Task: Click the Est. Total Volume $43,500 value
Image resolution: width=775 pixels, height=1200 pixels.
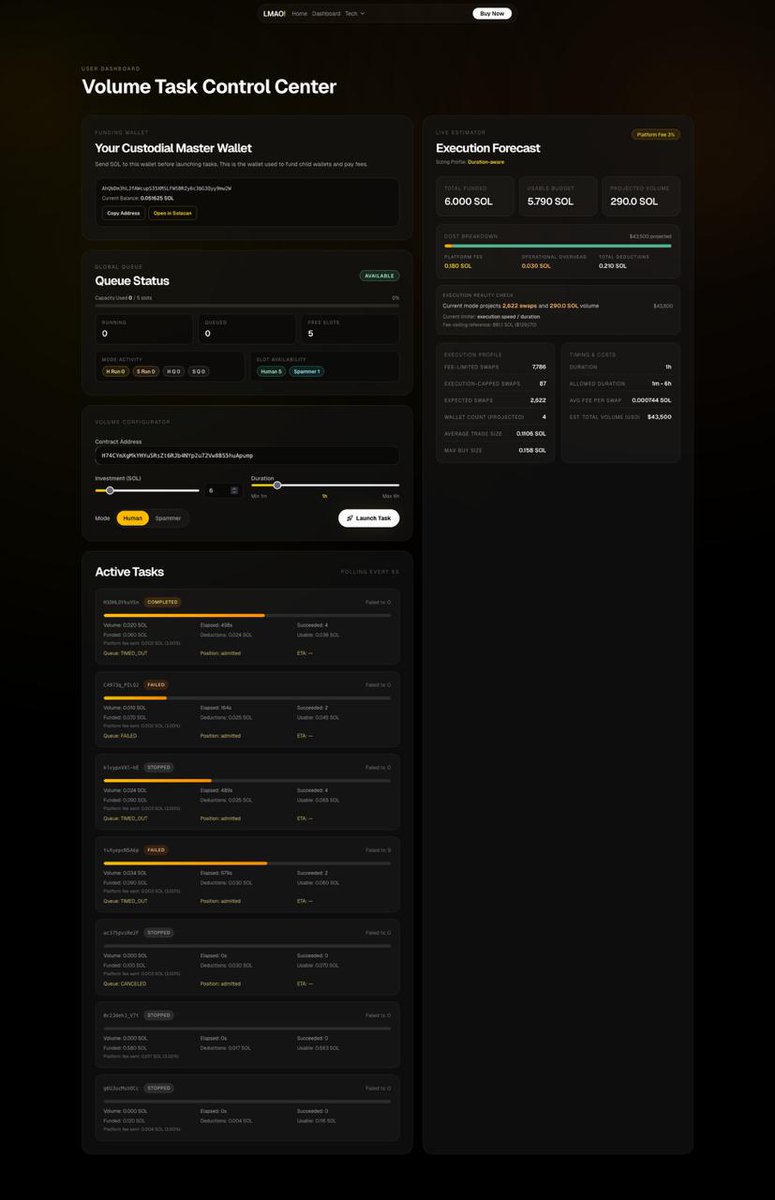Action: pos(659,416)
